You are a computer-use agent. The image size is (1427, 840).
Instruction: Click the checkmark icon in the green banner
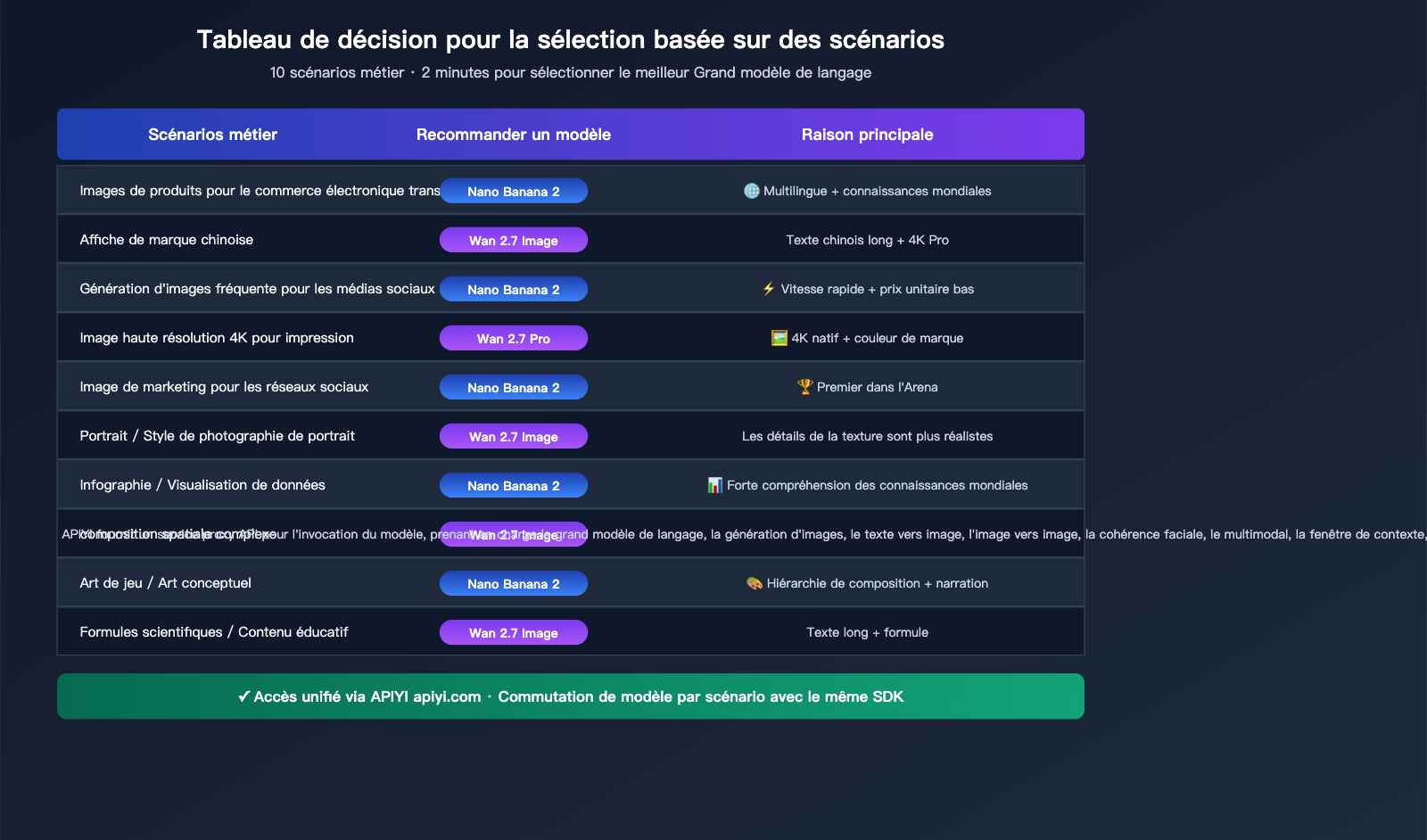pyautogui.click(x=243, y=697)
